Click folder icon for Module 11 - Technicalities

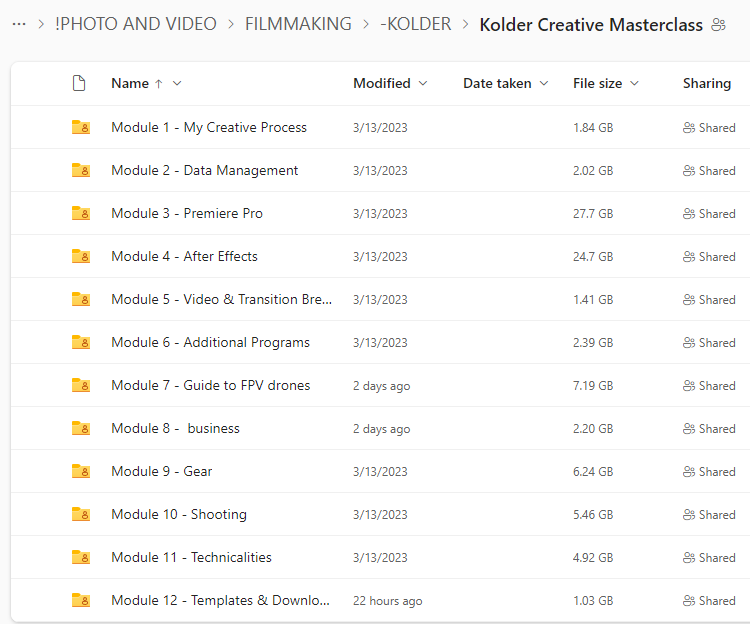tap(81, 558)
